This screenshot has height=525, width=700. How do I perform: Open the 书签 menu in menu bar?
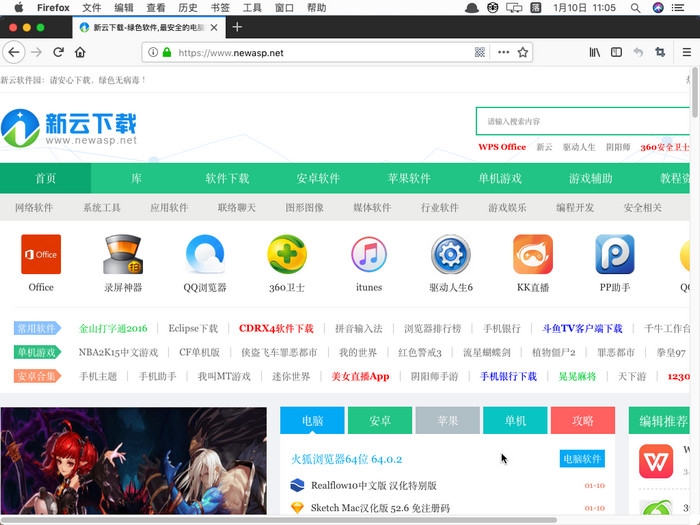click(x=220, y=8)
